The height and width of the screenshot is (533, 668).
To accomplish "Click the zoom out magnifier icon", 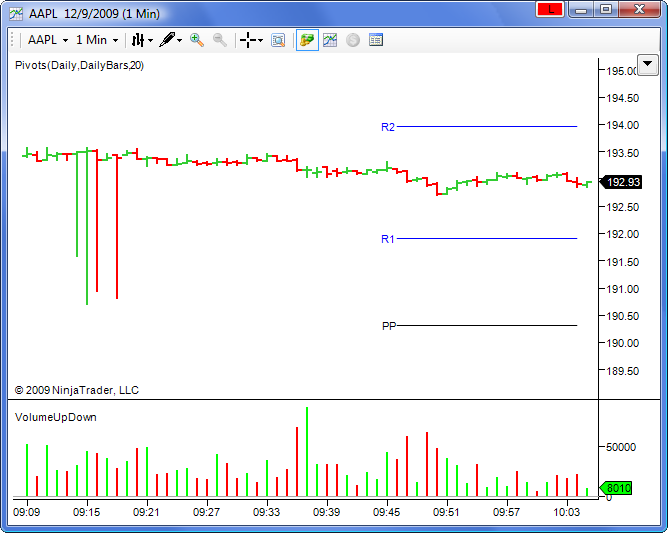I will (220, 40).
